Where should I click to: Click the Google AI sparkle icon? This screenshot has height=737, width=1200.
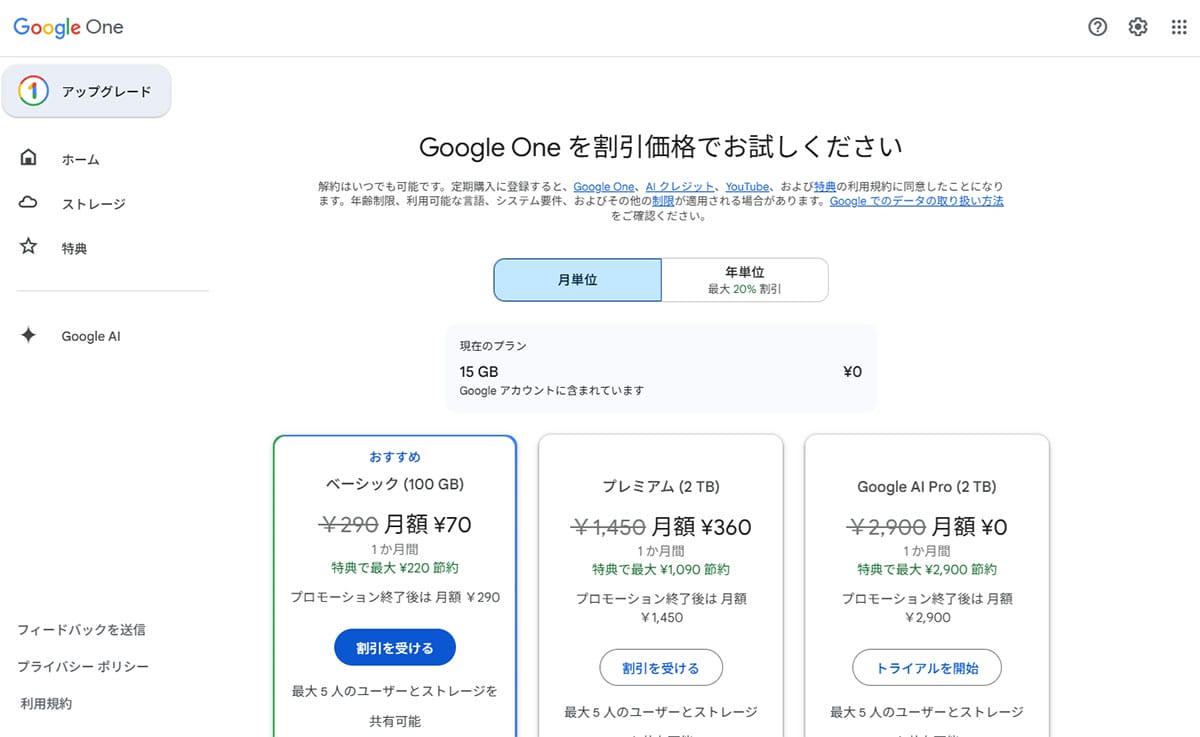28,336
